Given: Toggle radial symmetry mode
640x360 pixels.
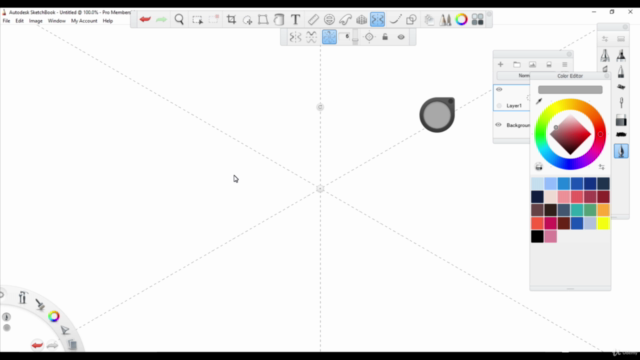Looking at the screenshot, I should click(329, 37).
